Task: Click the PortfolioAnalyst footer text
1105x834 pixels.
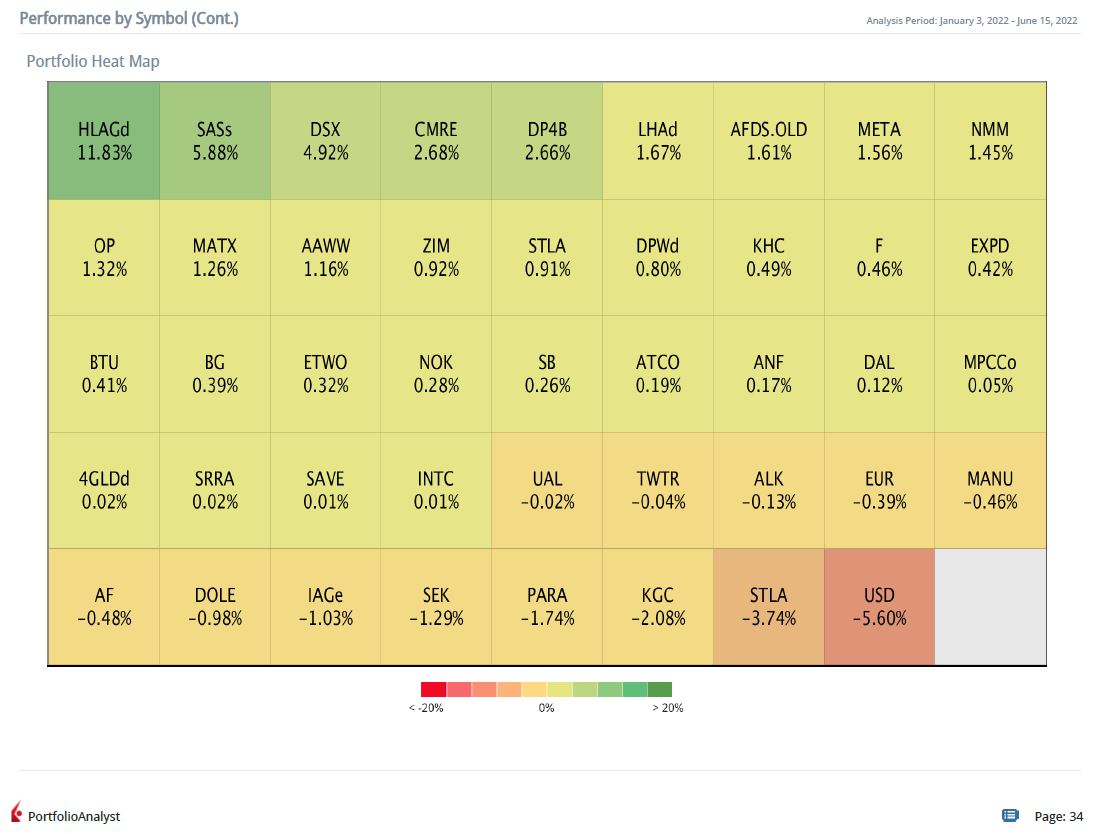Action: [74, 816]
